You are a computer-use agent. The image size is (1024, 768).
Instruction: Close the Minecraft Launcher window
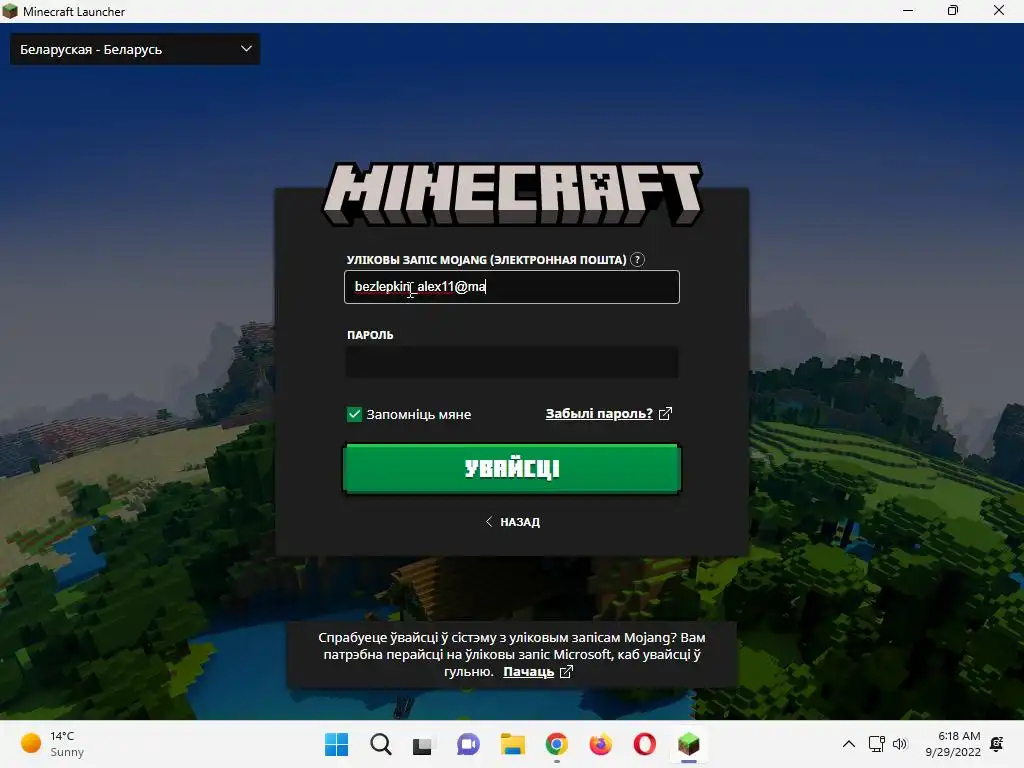999,10
